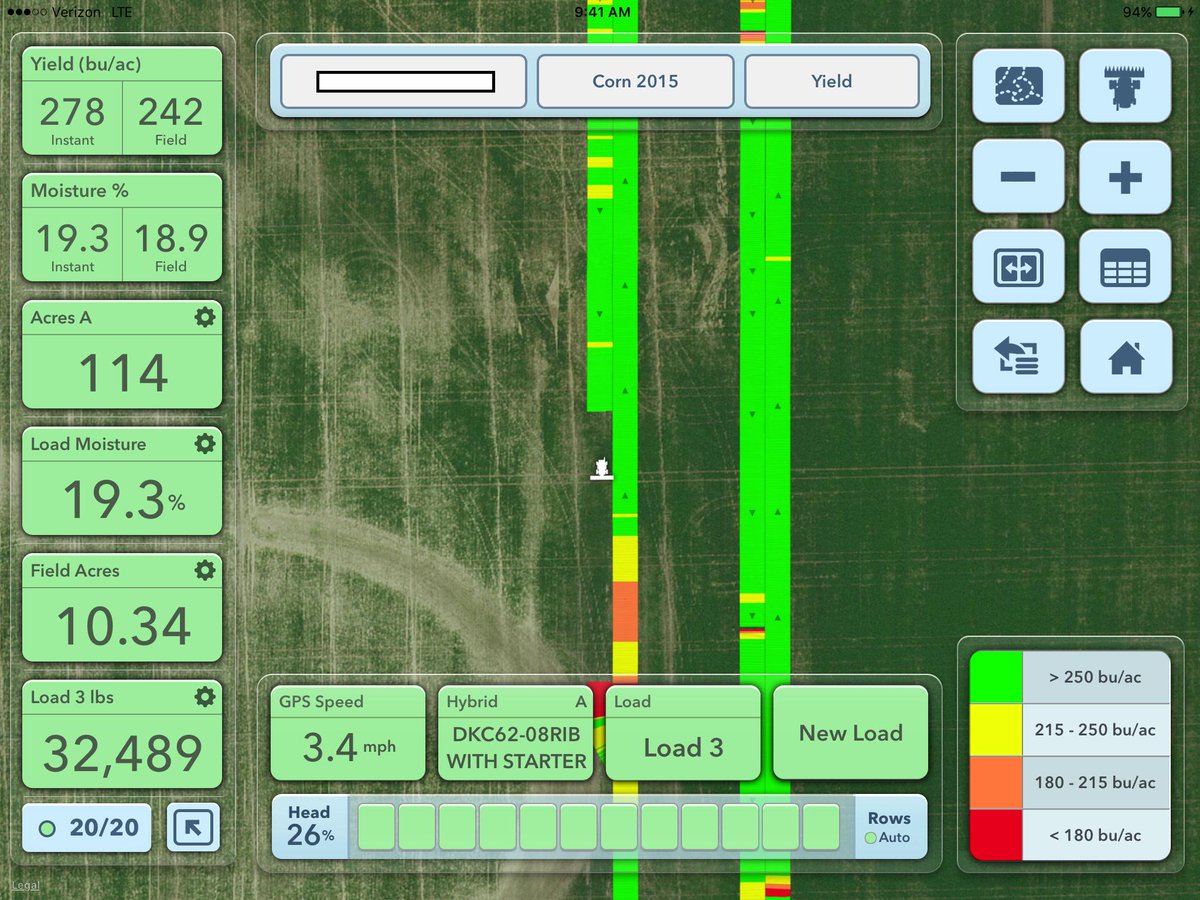
Task: Tap the Field Acres value 10.34
Action: click(x=123, y=626)
